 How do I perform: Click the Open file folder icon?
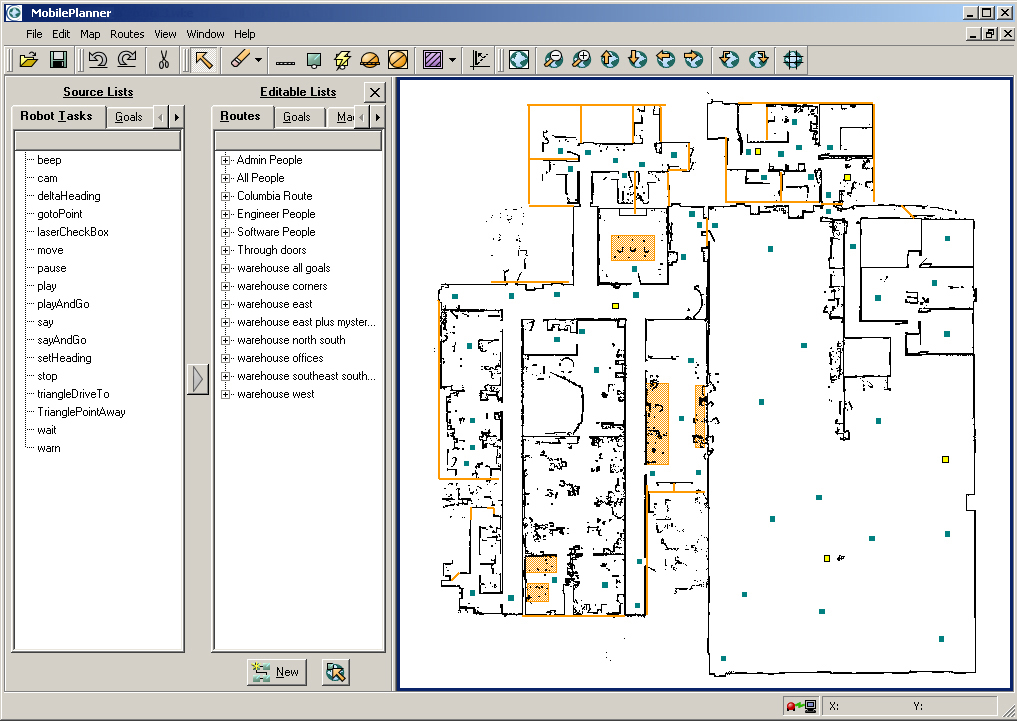29,60
